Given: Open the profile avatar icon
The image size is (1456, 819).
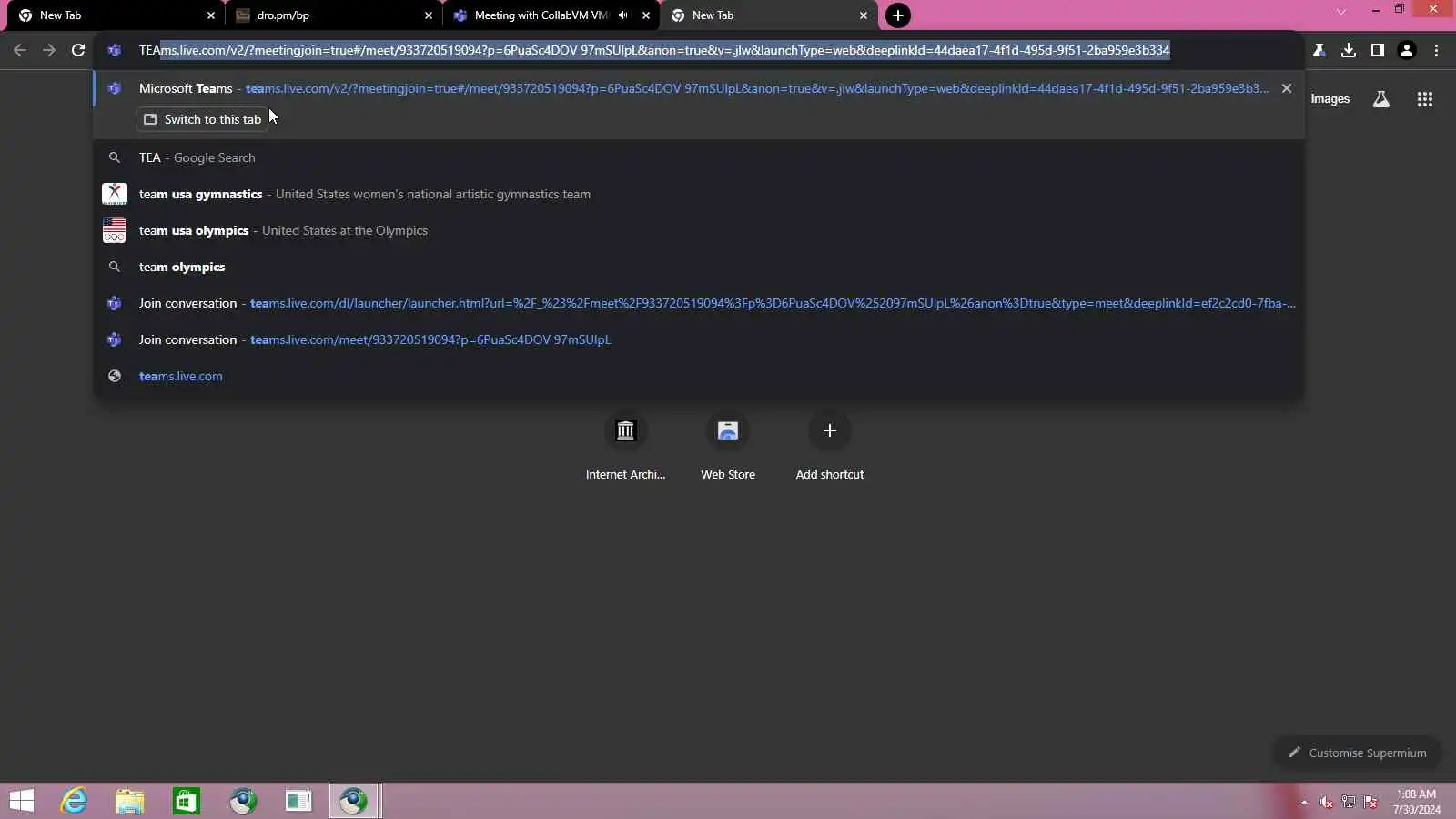Looking at the screenshot, I should click(x=1407, y=50).
